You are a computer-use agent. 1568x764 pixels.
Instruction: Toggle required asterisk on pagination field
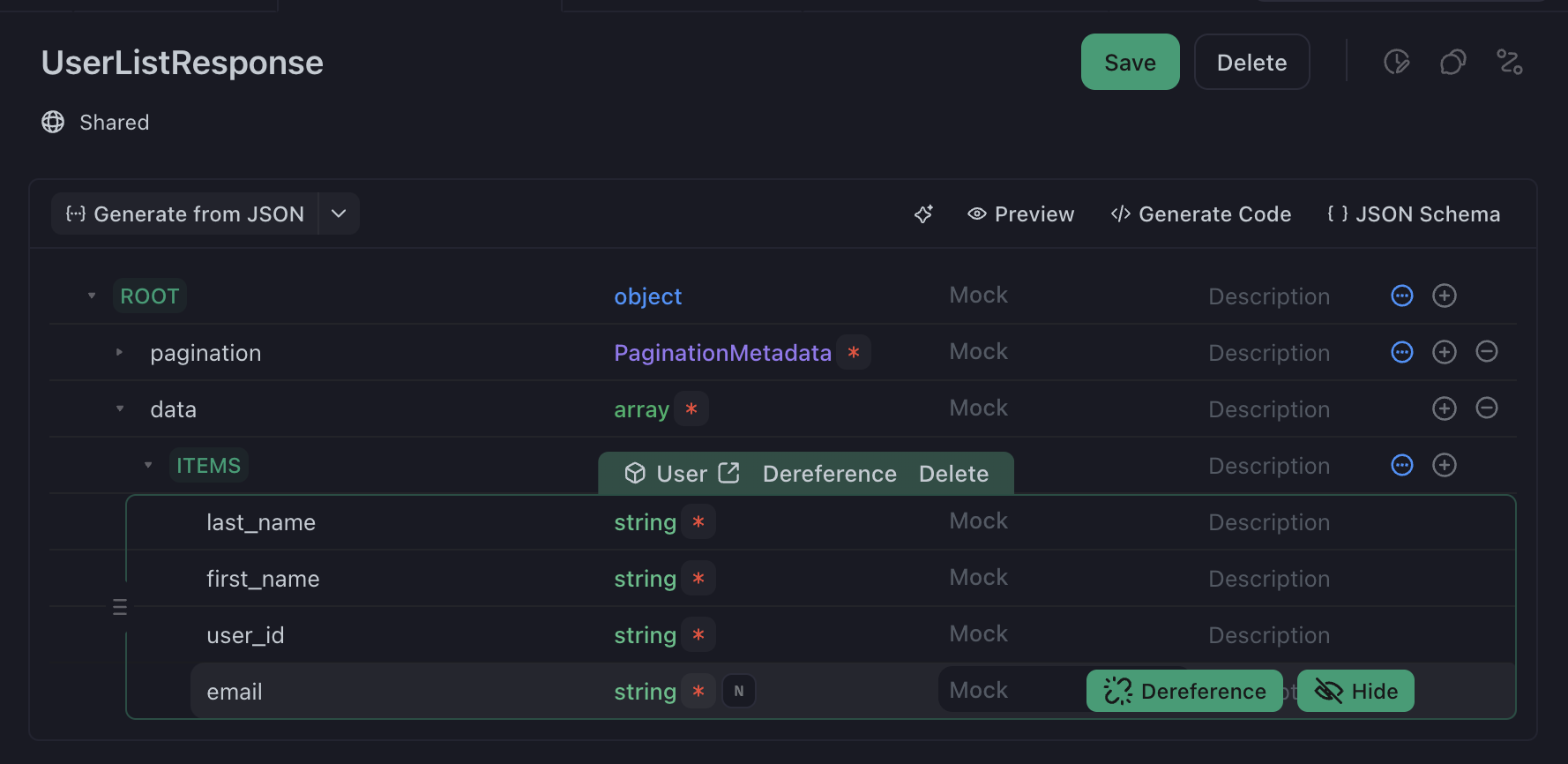[853, 353]
